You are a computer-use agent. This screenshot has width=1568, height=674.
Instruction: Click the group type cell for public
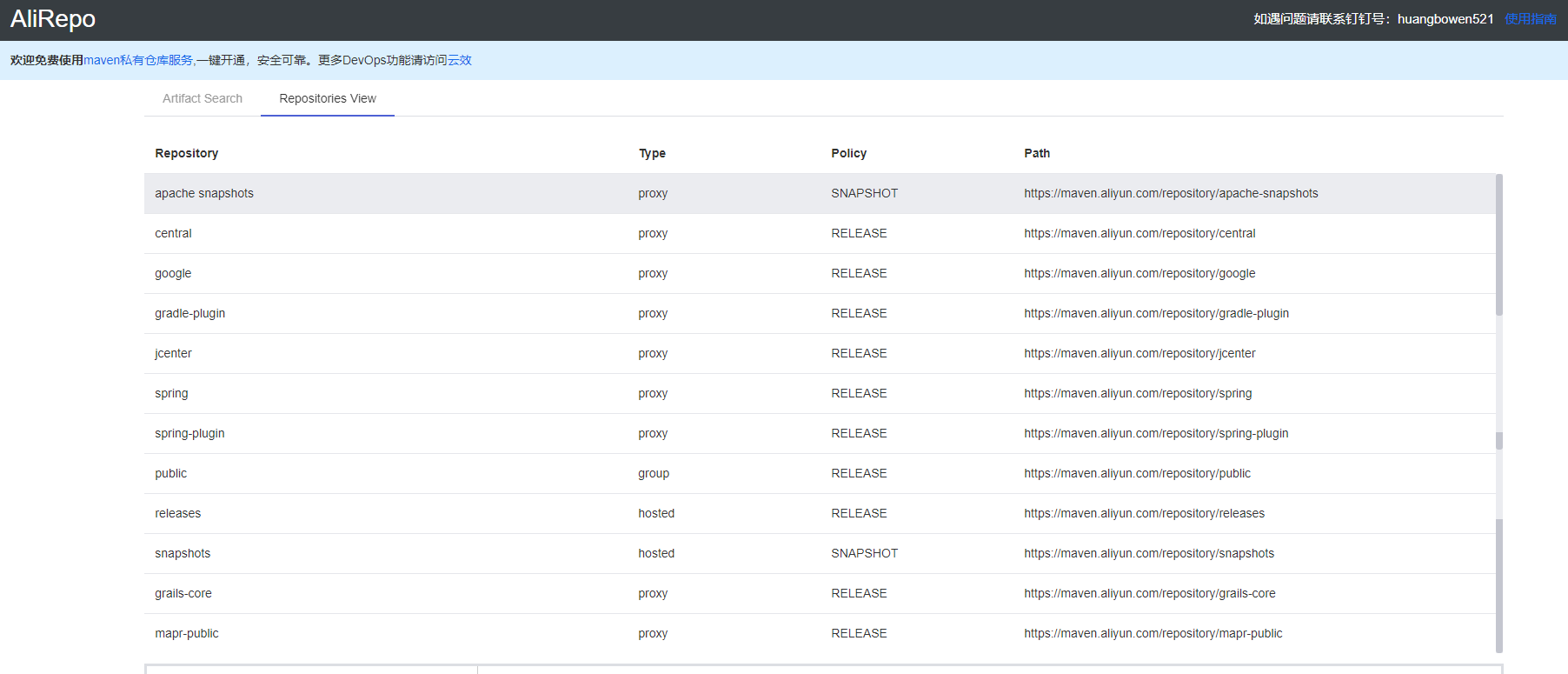tap(654, 473)
